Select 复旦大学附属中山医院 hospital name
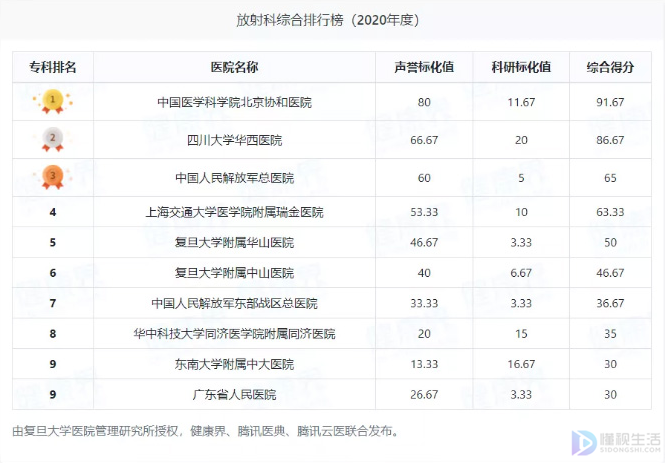Image resolution: width=665 pixels, height=463 pixels. (x=234, y=273)
